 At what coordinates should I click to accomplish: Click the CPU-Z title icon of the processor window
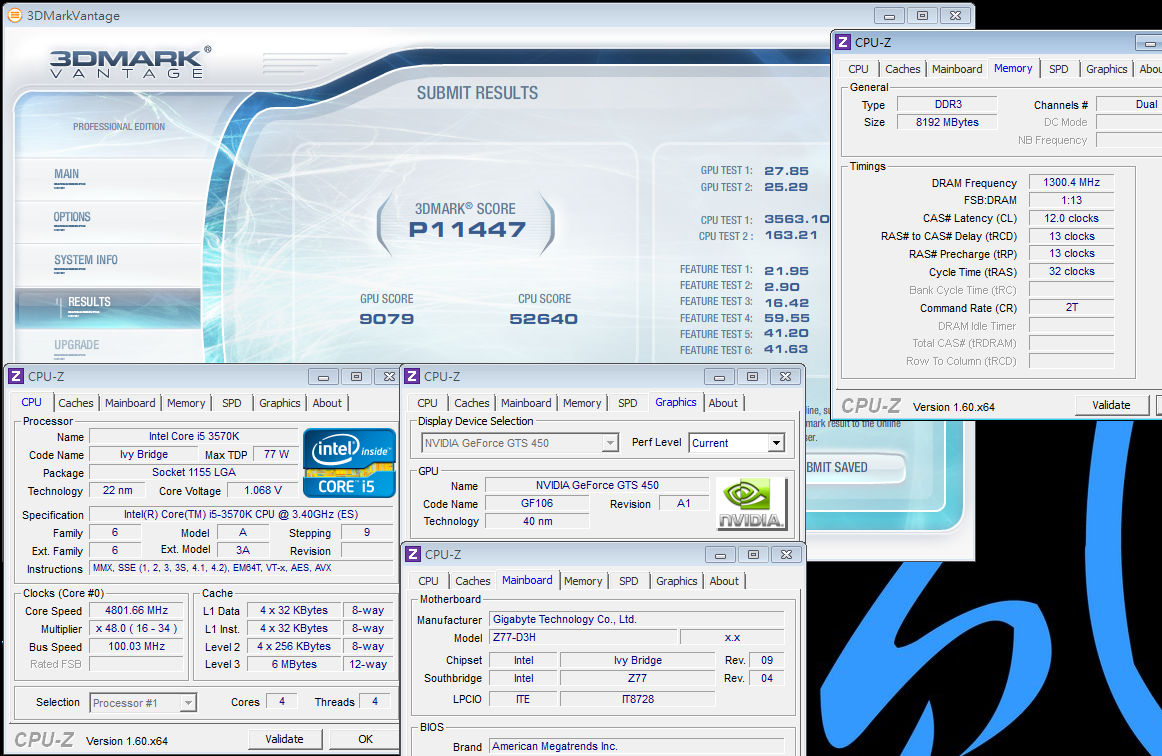coord(16,377)
